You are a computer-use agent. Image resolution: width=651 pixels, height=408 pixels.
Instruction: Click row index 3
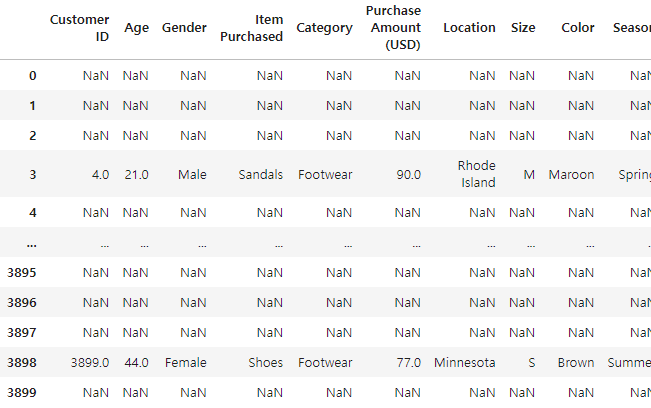(x=33, y=174)
